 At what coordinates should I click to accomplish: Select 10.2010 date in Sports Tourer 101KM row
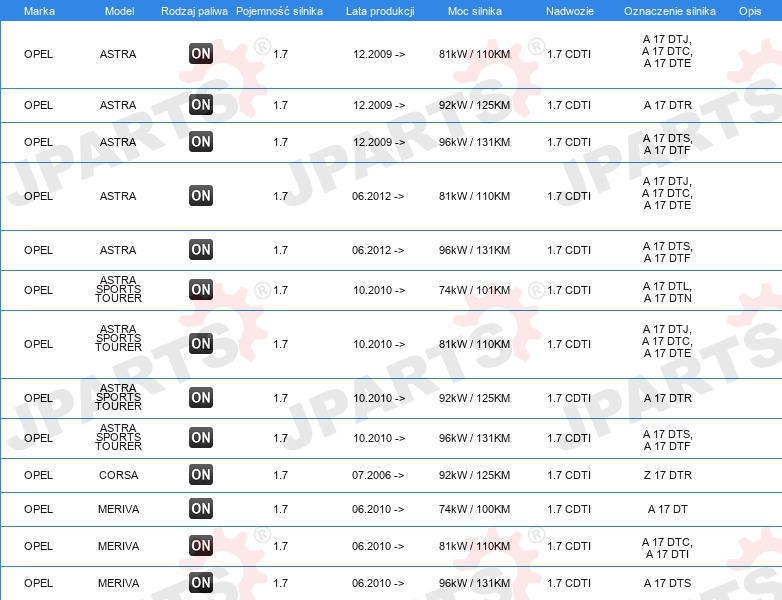379,290
